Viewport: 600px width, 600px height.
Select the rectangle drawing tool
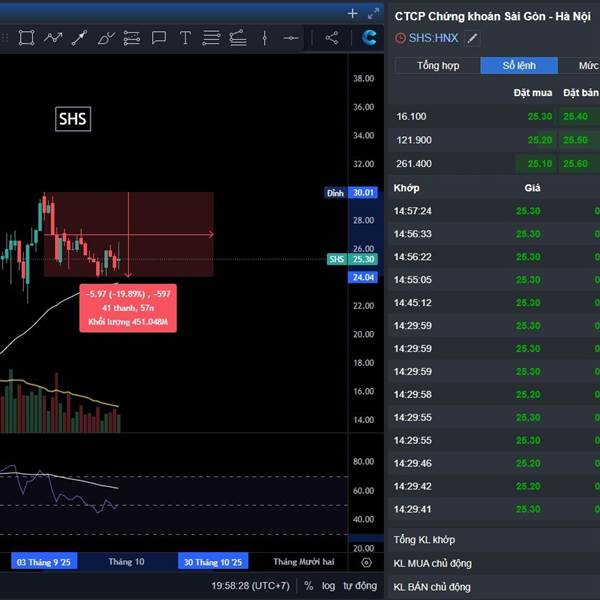(26, 38)
